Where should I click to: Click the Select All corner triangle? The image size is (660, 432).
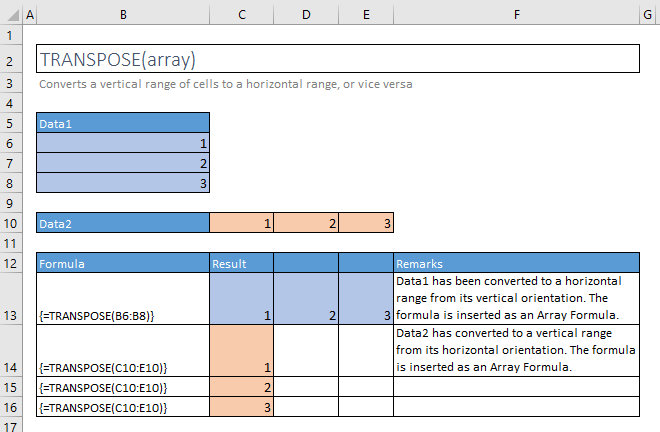click(x=13, y=15)
